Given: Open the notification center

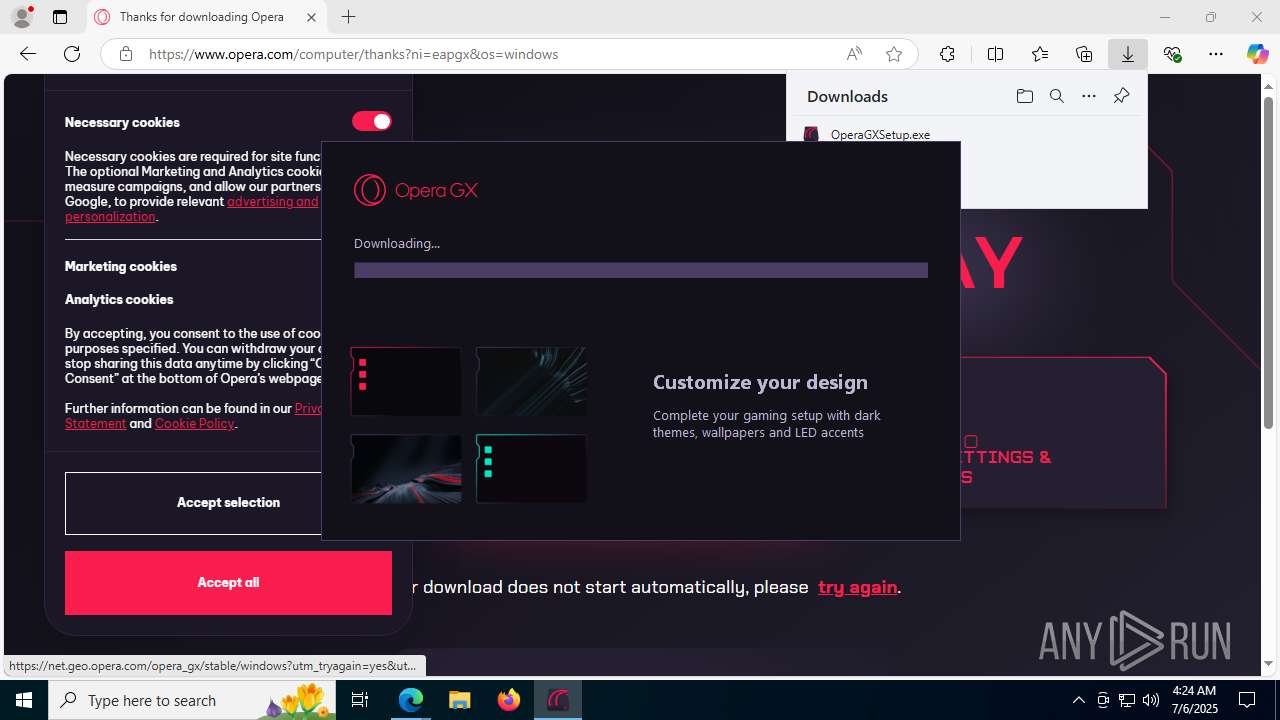Looking at the screenshot, I should 1247,700.
